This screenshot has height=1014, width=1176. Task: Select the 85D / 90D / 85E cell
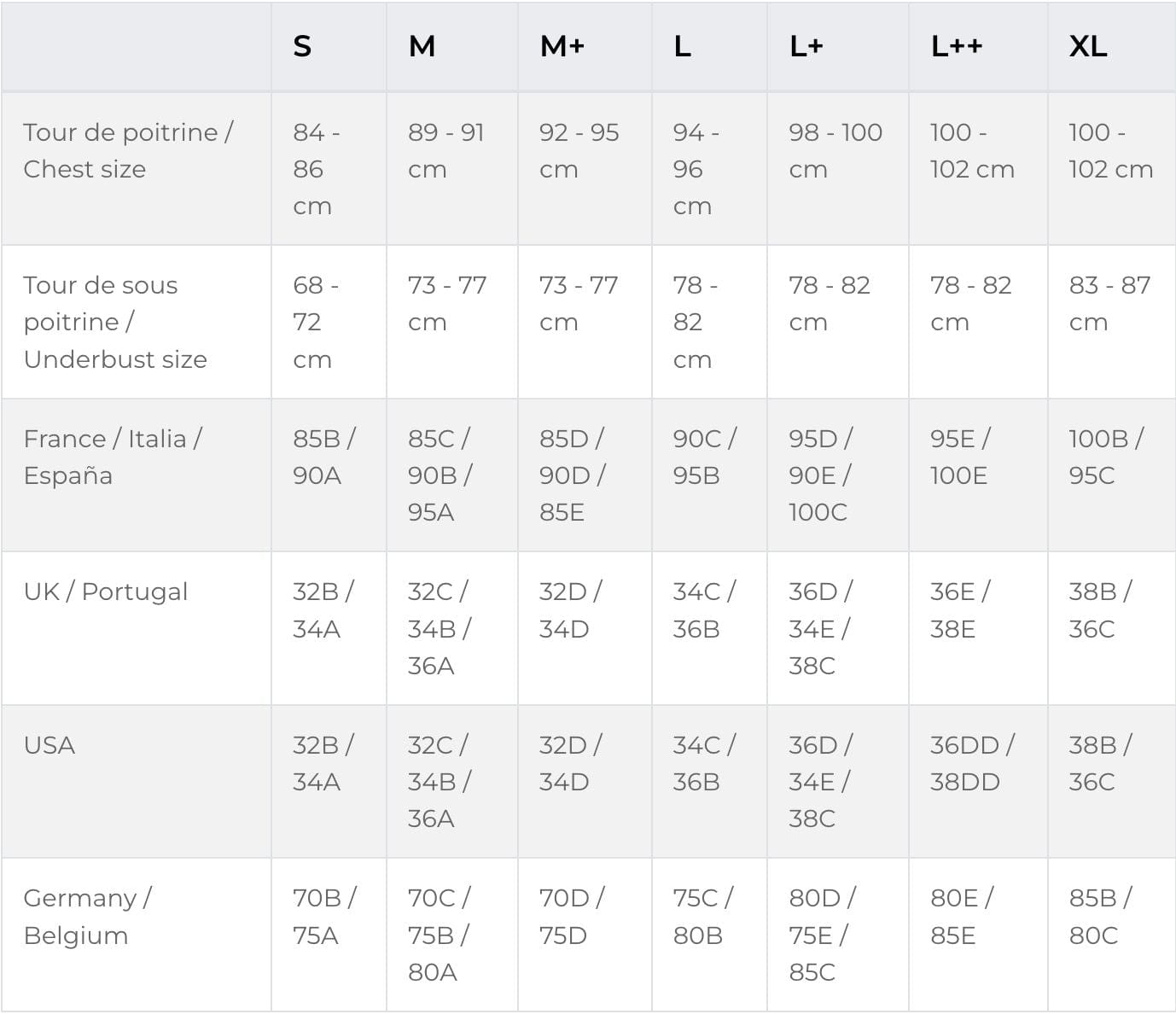tap(572, 475)
